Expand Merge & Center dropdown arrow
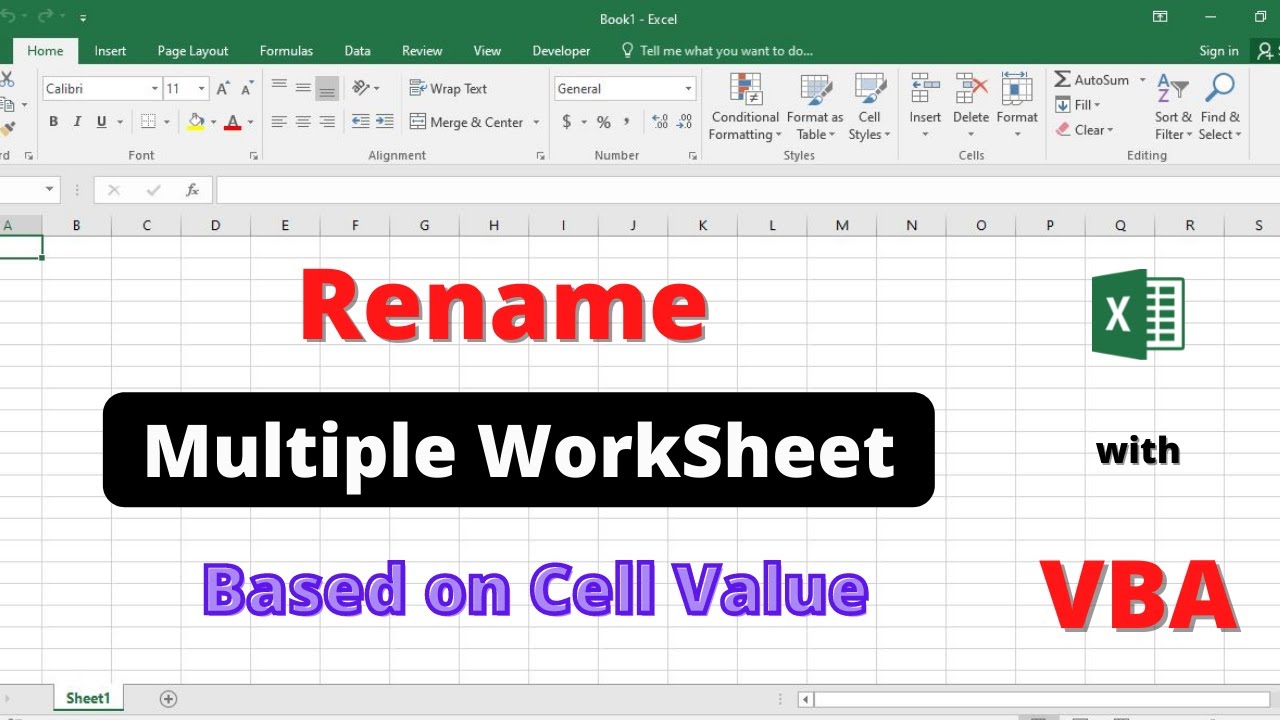Viewport: 1280px width, 720px height. 536,122
